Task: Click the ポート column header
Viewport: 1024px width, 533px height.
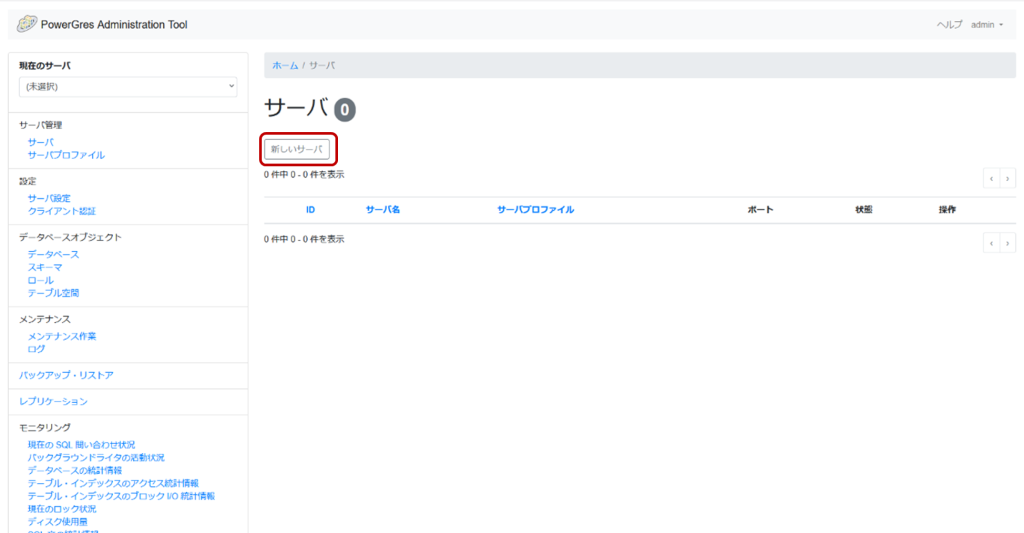Action: coord(760,210)
